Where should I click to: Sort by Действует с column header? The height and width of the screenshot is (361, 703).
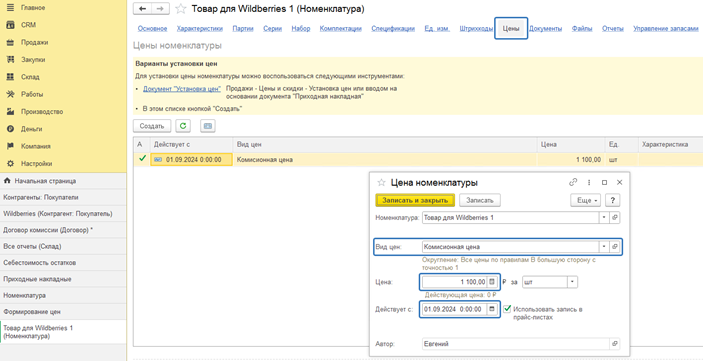pos(191,145)
